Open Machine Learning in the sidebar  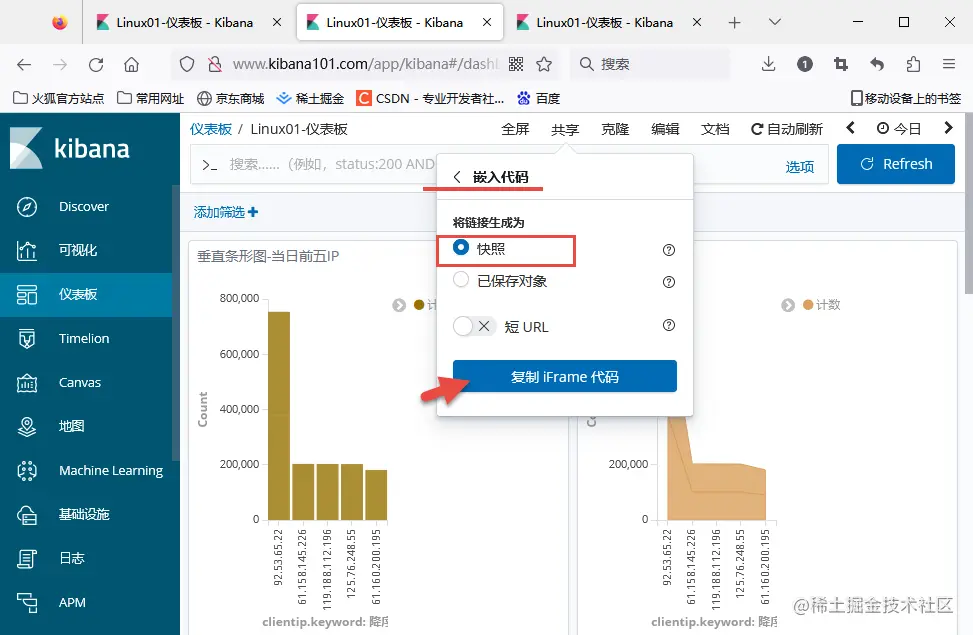click(x=110, y=471)
